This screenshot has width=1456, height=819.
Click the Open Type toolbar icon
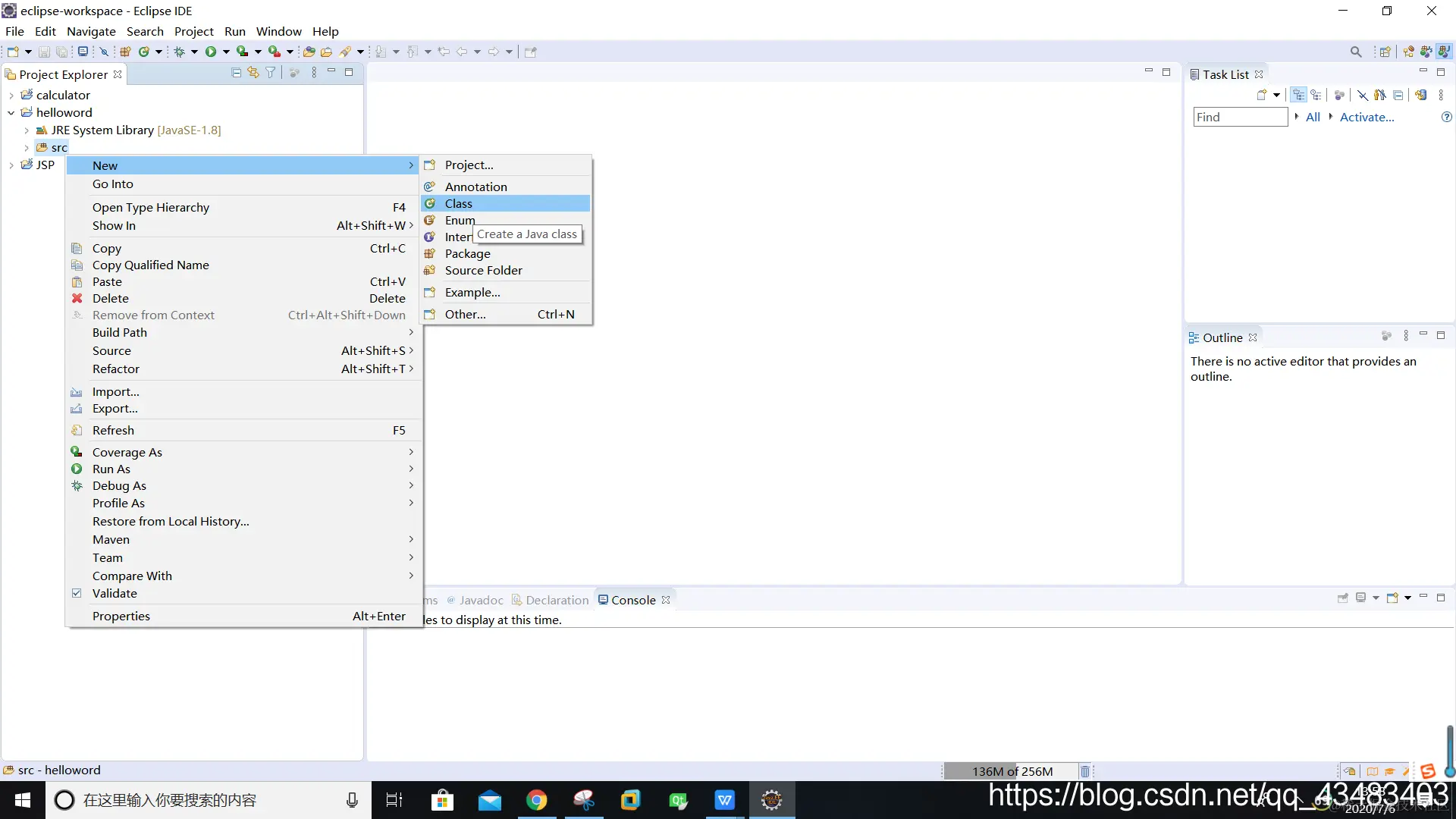(309, 52)
